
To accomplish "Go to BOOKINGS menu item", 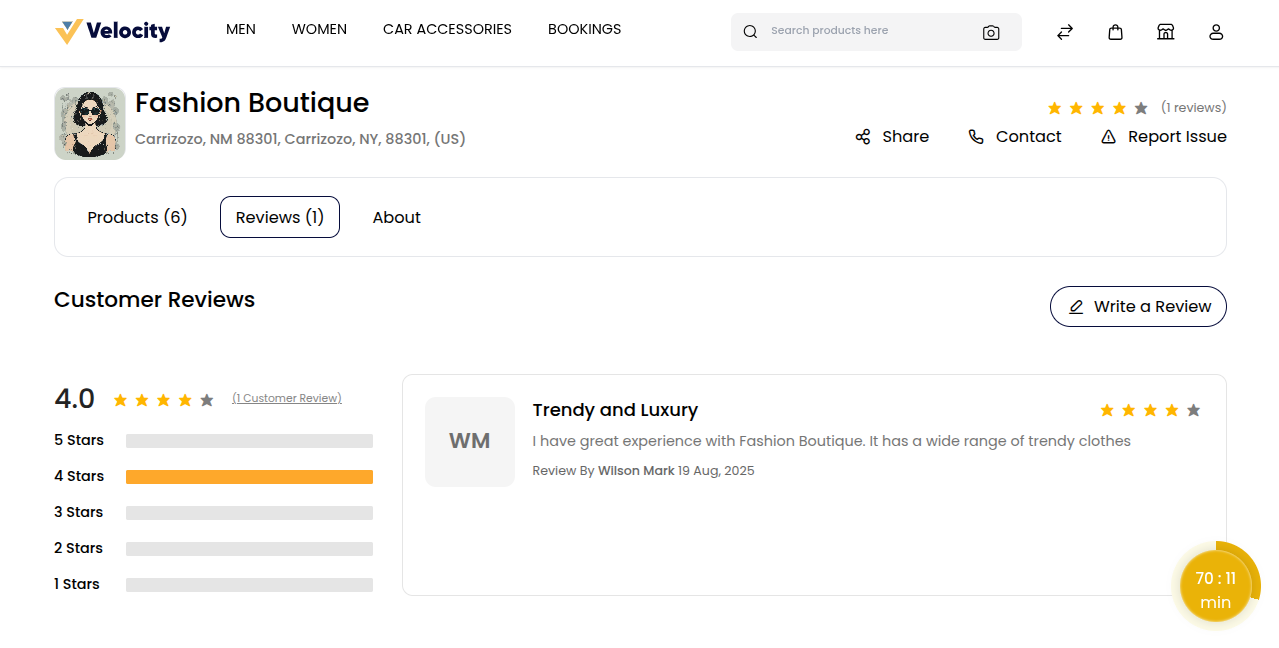I will click(x=584, y=29).
